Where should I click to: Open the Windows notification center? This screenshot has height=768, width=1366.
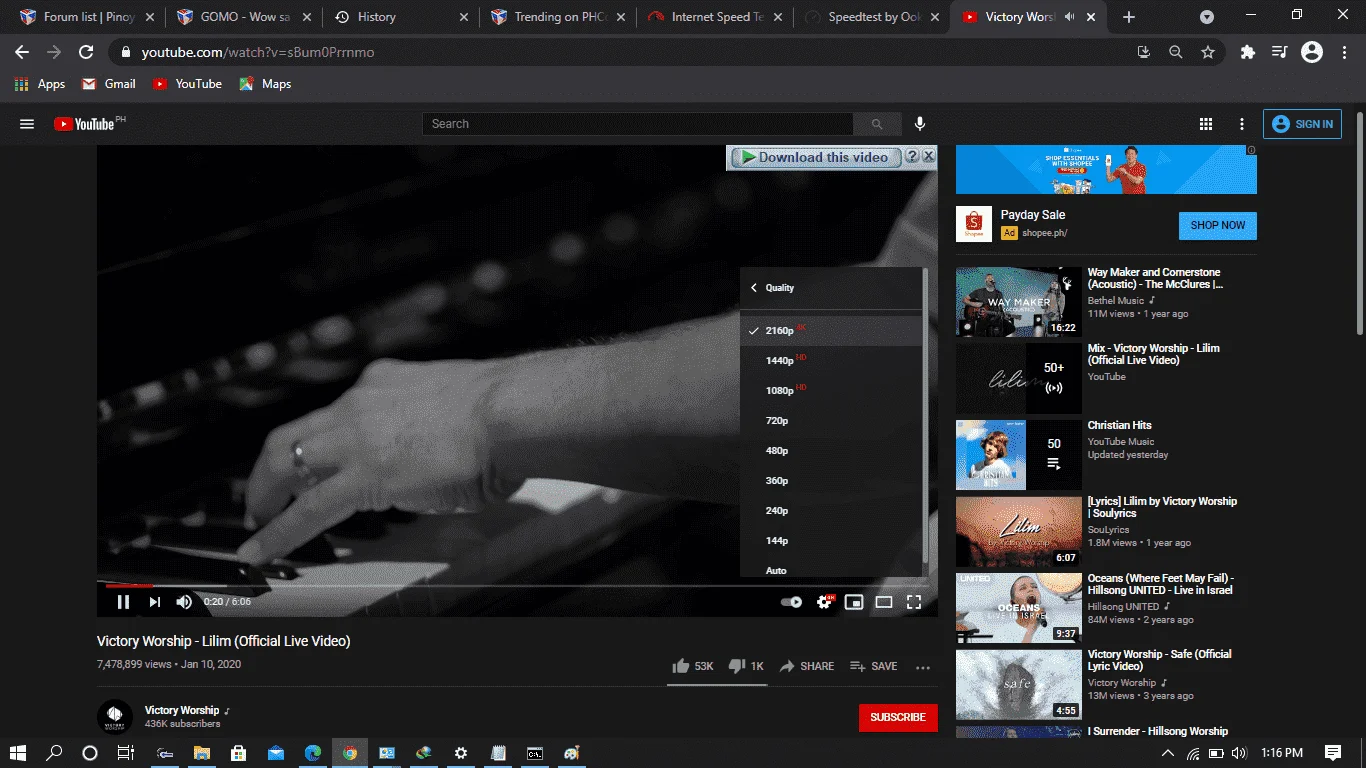click(1333, 753)
